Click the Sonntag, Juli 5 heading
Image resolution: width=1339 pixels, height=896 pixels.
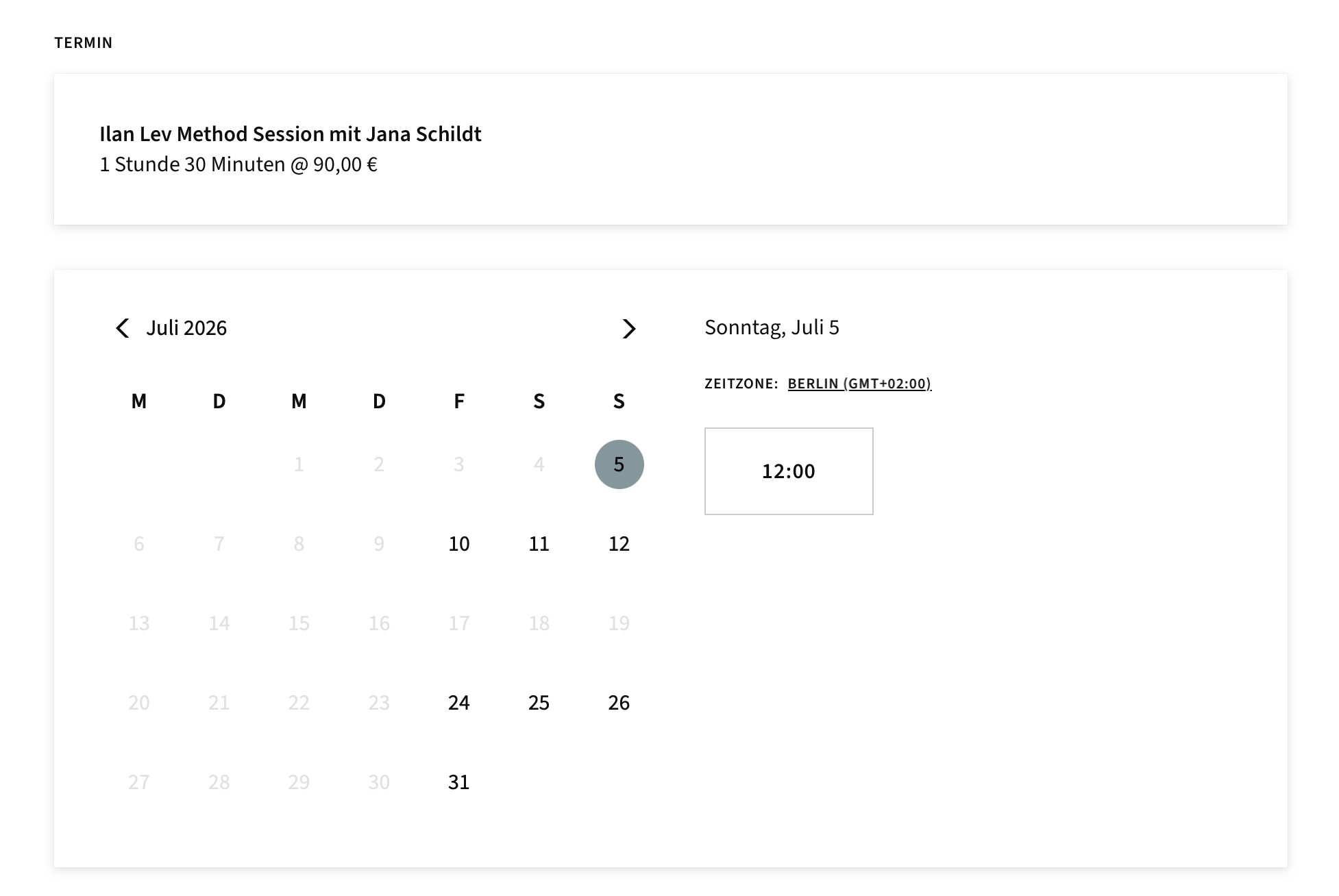[772, 327]
